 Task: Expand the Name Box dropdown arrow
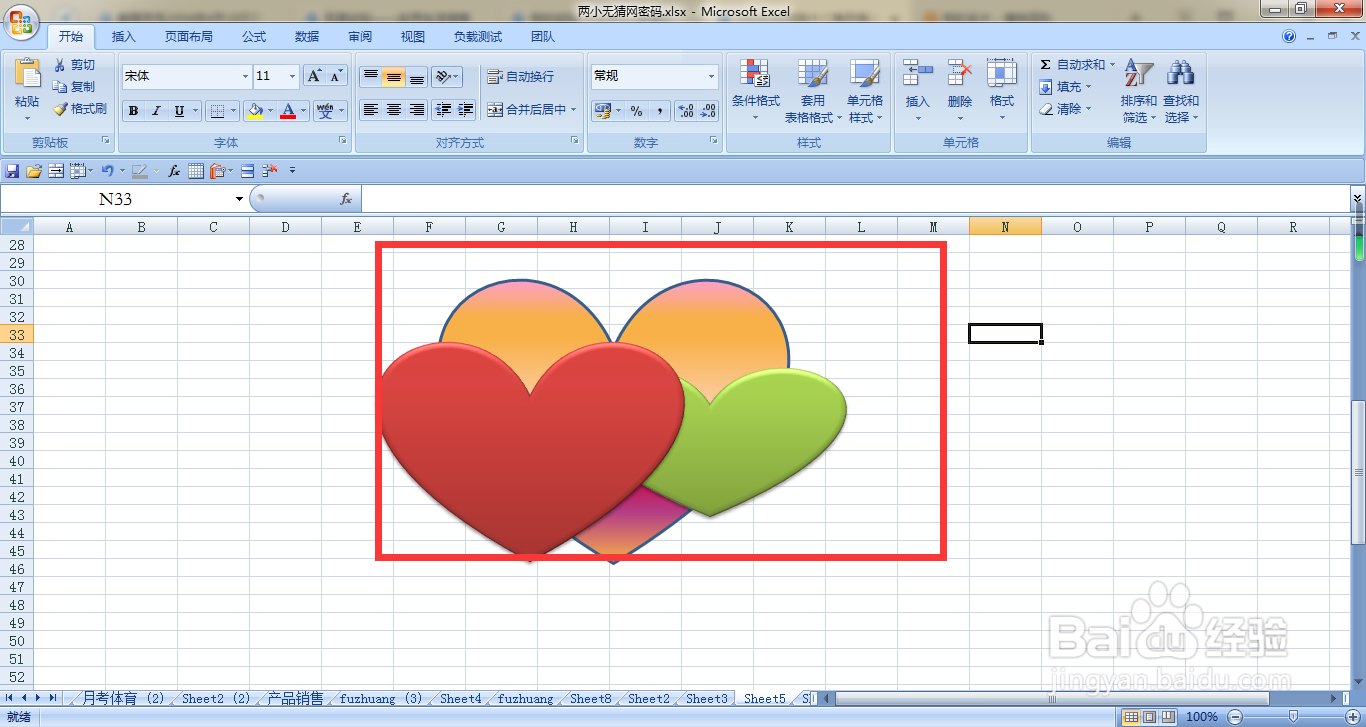coord(239,199)
